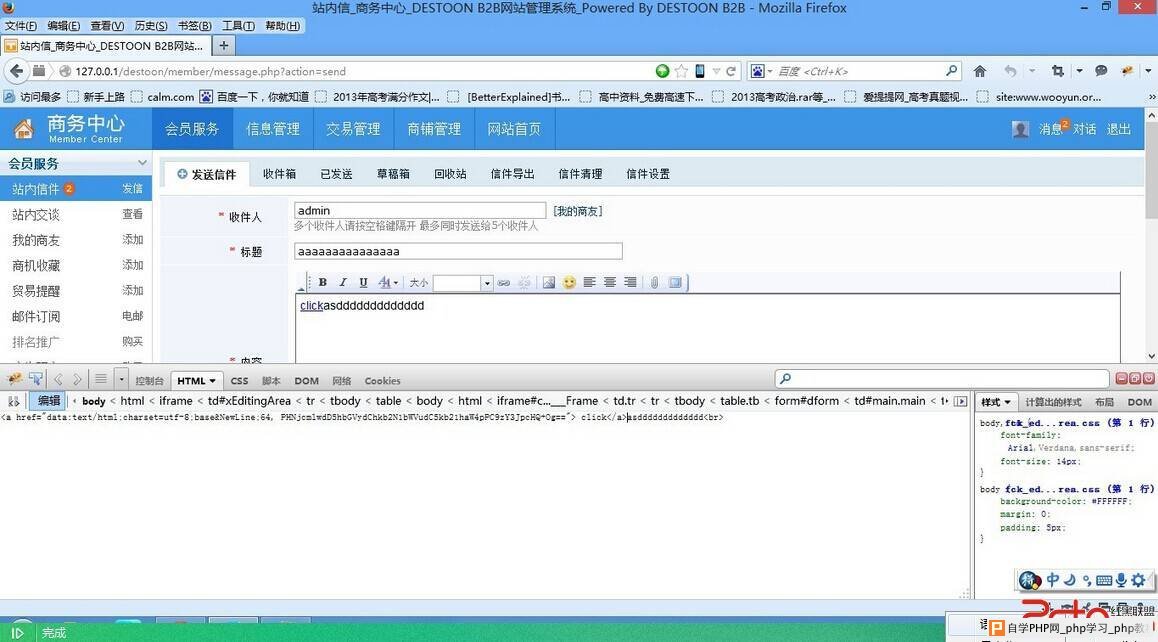Insert an image with the editor's picture icon

[x=549, y=282]
